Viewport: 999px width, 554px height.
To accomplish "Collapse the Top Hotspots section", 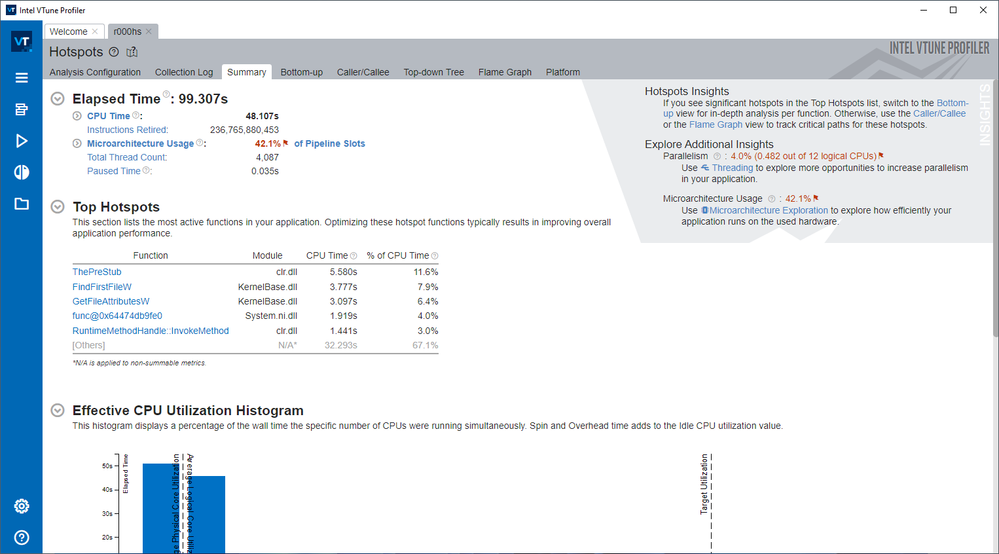I will pos(57,206).
